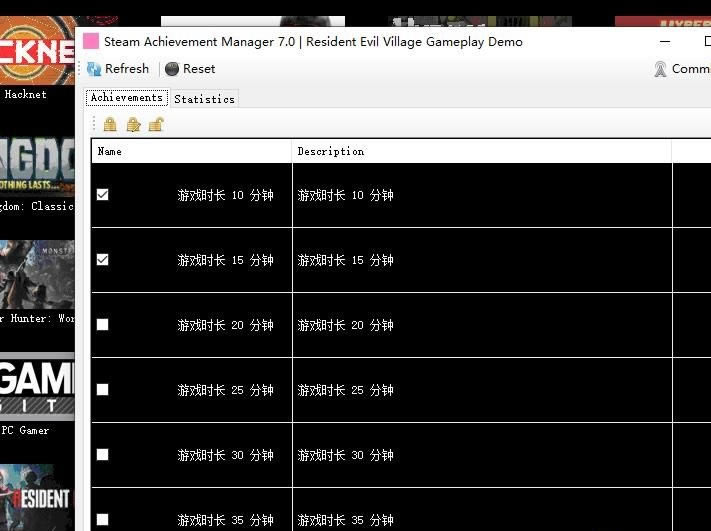The image size is (711, 531).
Task: Sort by the Description column header
Action: click(482, 151)
